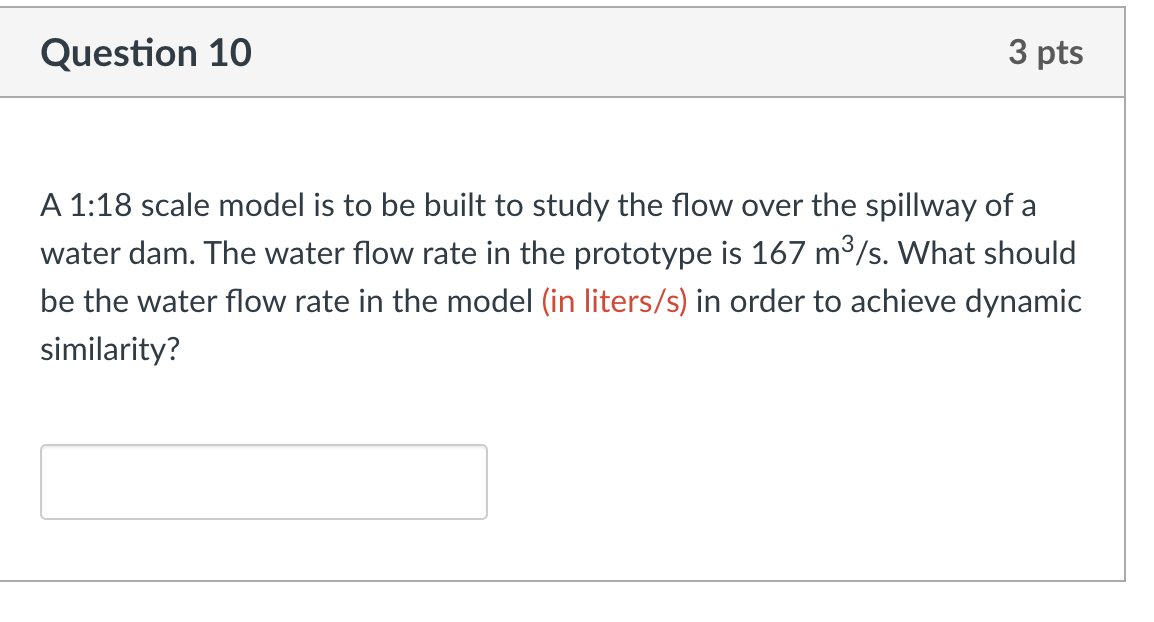This screenshot has height=622, width=1154.
Task: Click the gray question header bar
Action: click(562, 52)
